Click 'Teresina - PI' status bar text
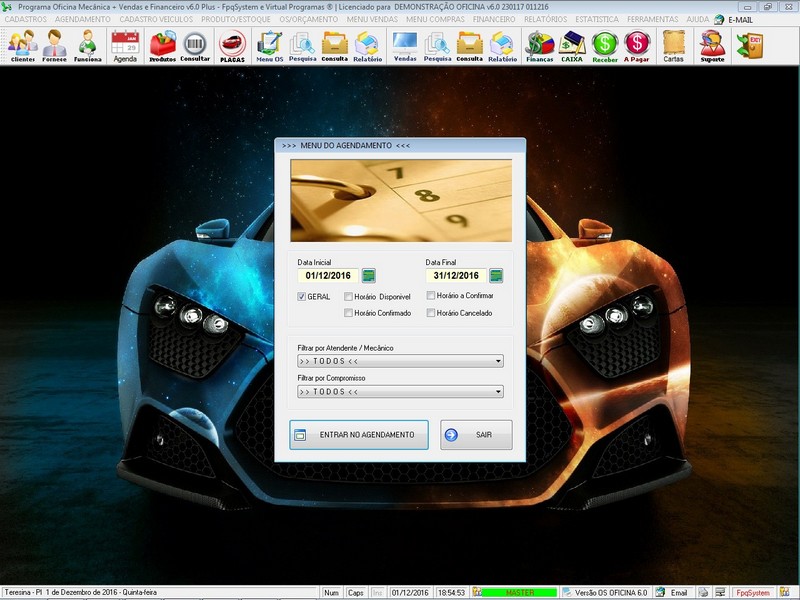Viewport: 800px width, 600px height. pyautogui.click(x=23, y=593)
